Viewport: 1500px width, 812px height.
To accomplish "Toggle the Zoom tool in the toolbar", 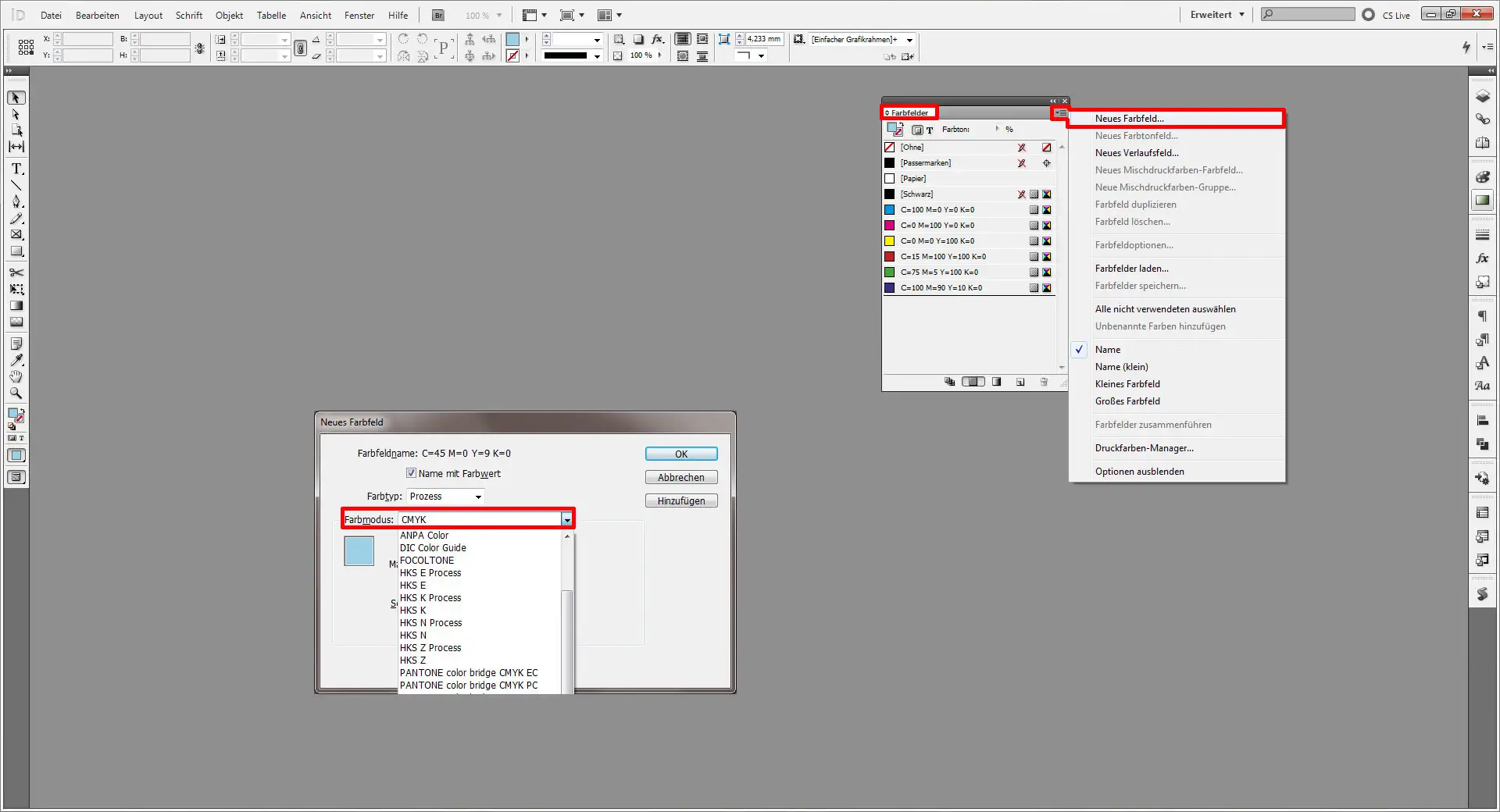I will [x=15, y=392].
